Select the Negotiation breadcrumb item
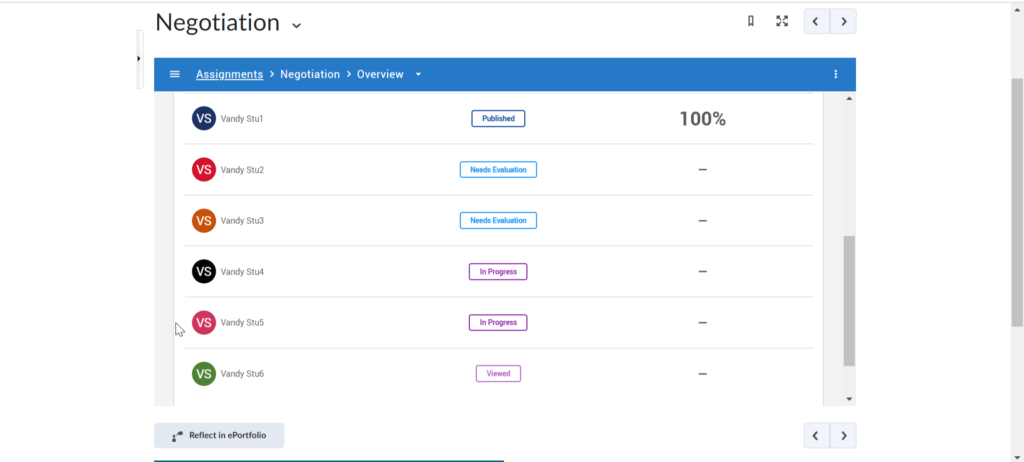Screen dimensions: 1024x462 310,74
